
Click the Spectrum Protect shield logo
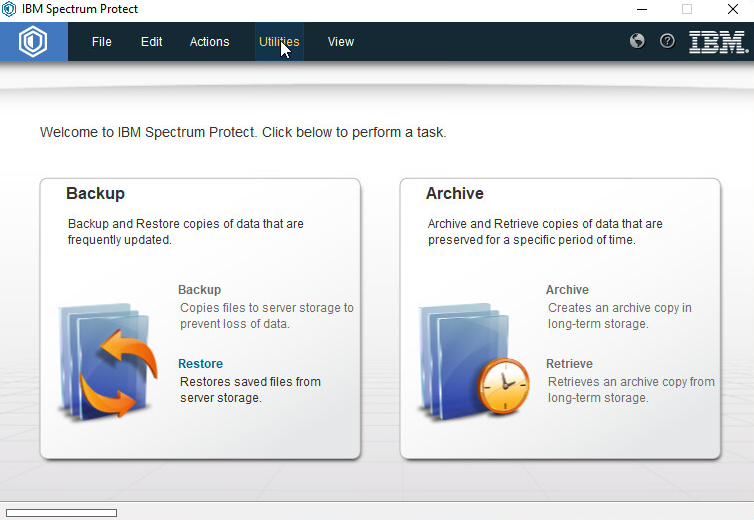point(33,42)
